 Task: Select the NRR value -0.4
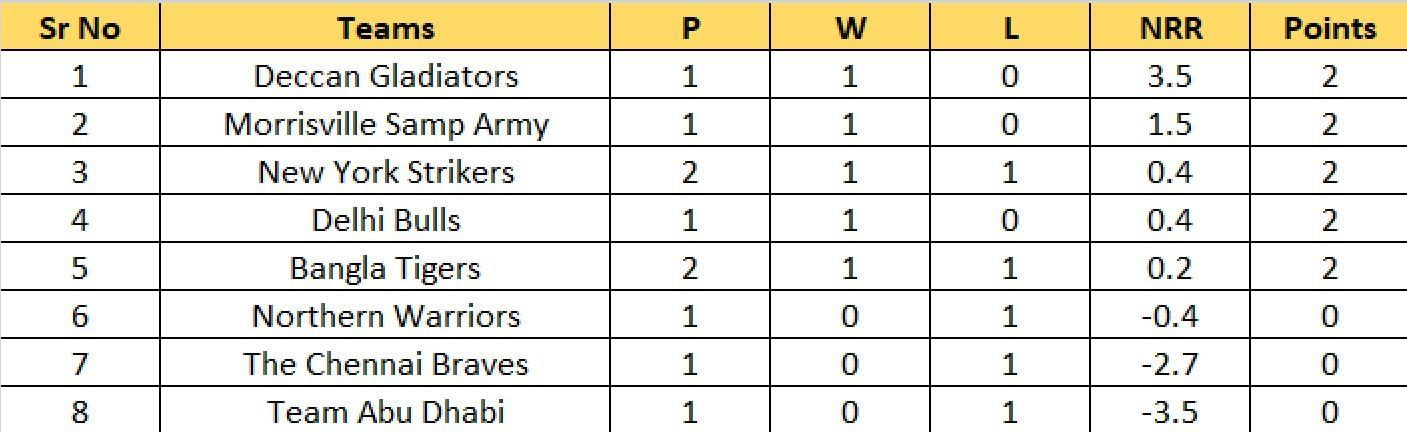[x=1170, y=316]
